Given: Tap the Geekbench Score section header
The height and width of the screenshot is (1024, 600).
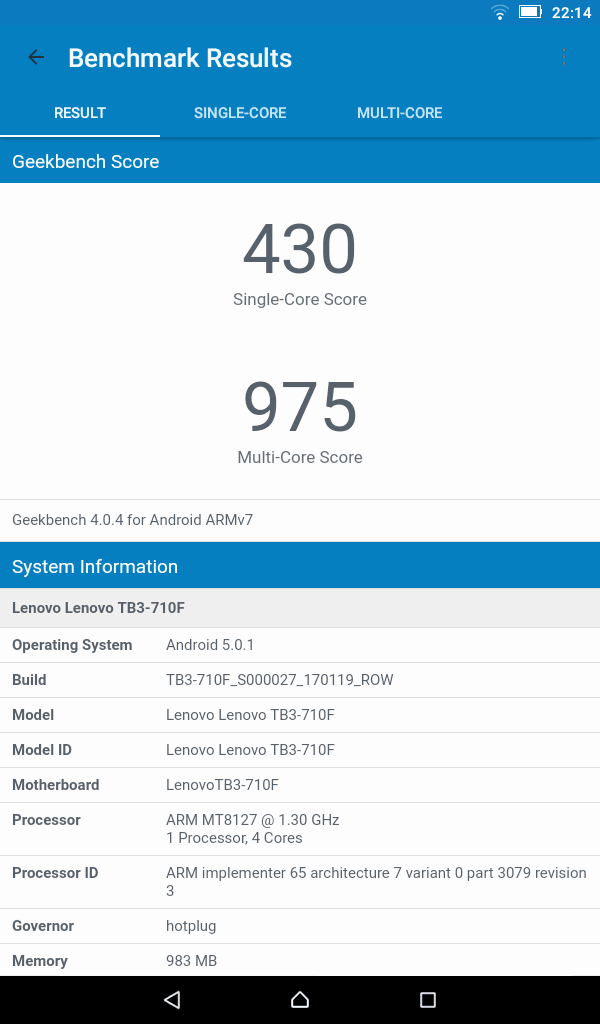Looking at the screenshot, I should [x=300, y=161].
